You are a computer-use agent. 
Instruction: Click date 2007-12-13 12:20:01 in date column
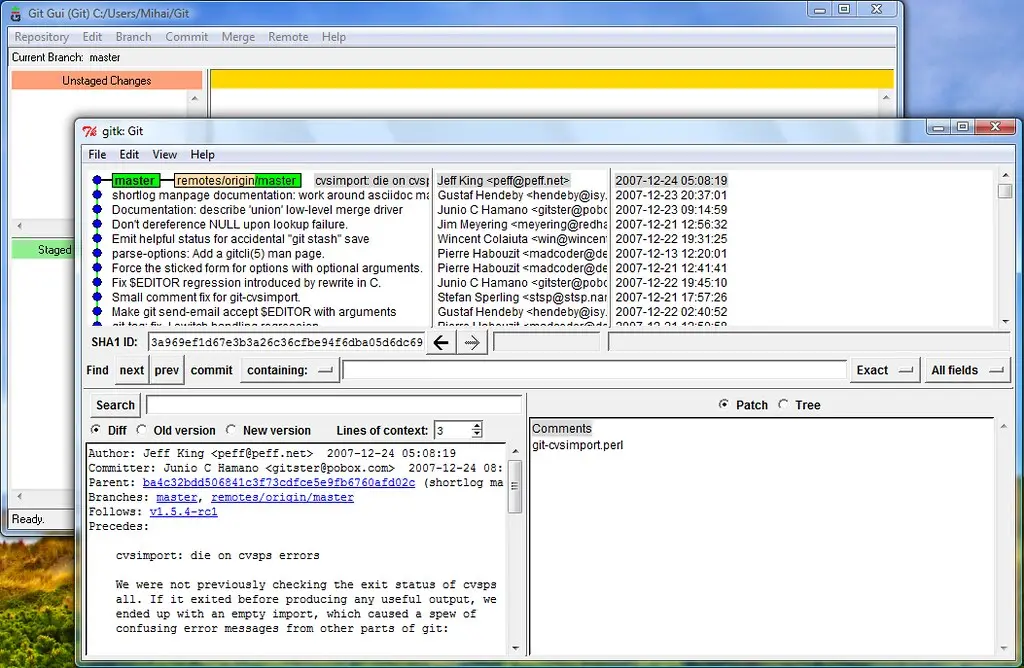click(x=671, y=253)
